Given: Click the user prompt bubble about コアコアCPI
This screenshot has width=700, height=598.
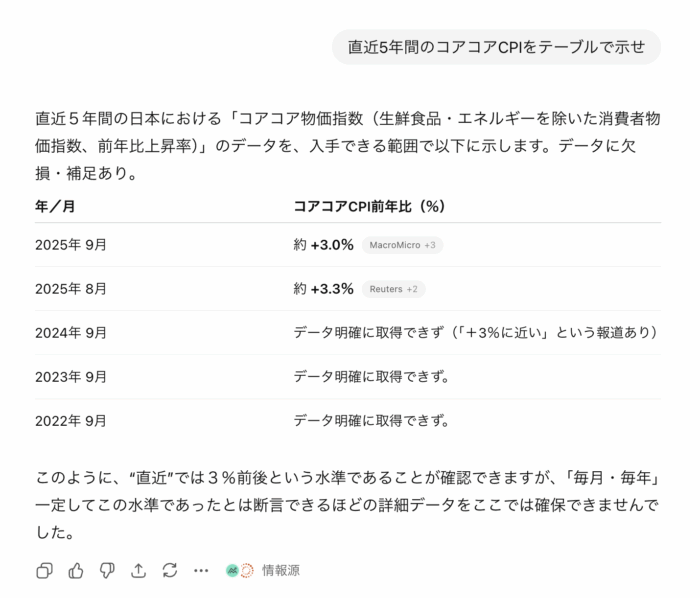Looking at the screenshot, I should tap(496, 46).
